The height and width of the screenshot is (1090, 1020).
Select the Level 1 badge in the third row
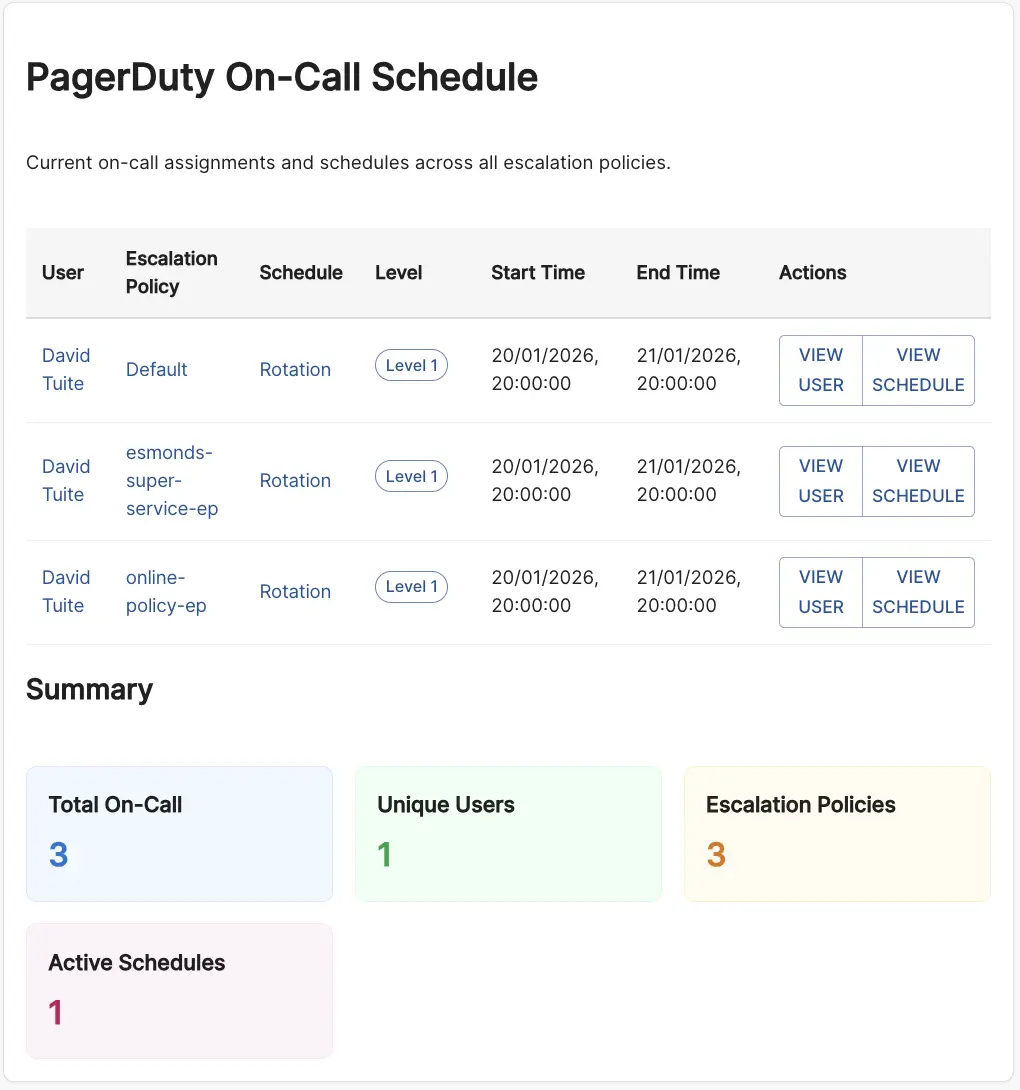tap(410, 587)
